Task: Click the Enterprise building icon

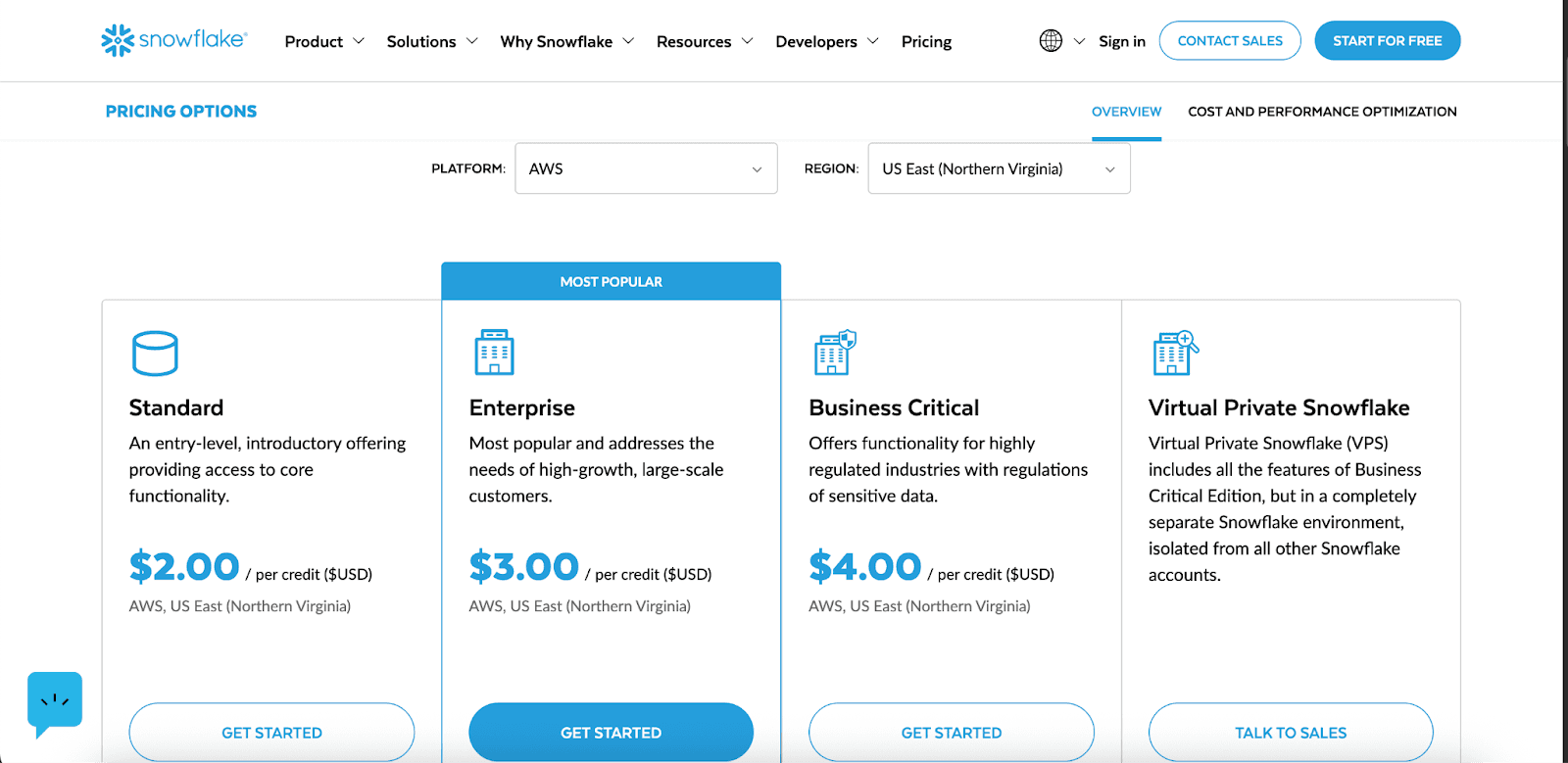Action: [494, 353]
